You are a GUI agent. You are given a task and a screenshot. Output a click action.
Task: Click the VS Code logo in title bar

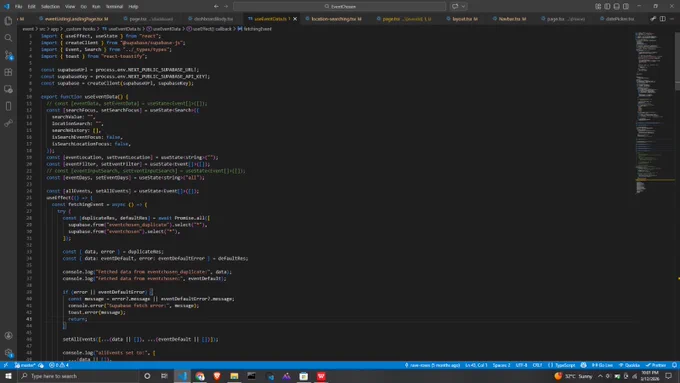click(x=7, y=7)
